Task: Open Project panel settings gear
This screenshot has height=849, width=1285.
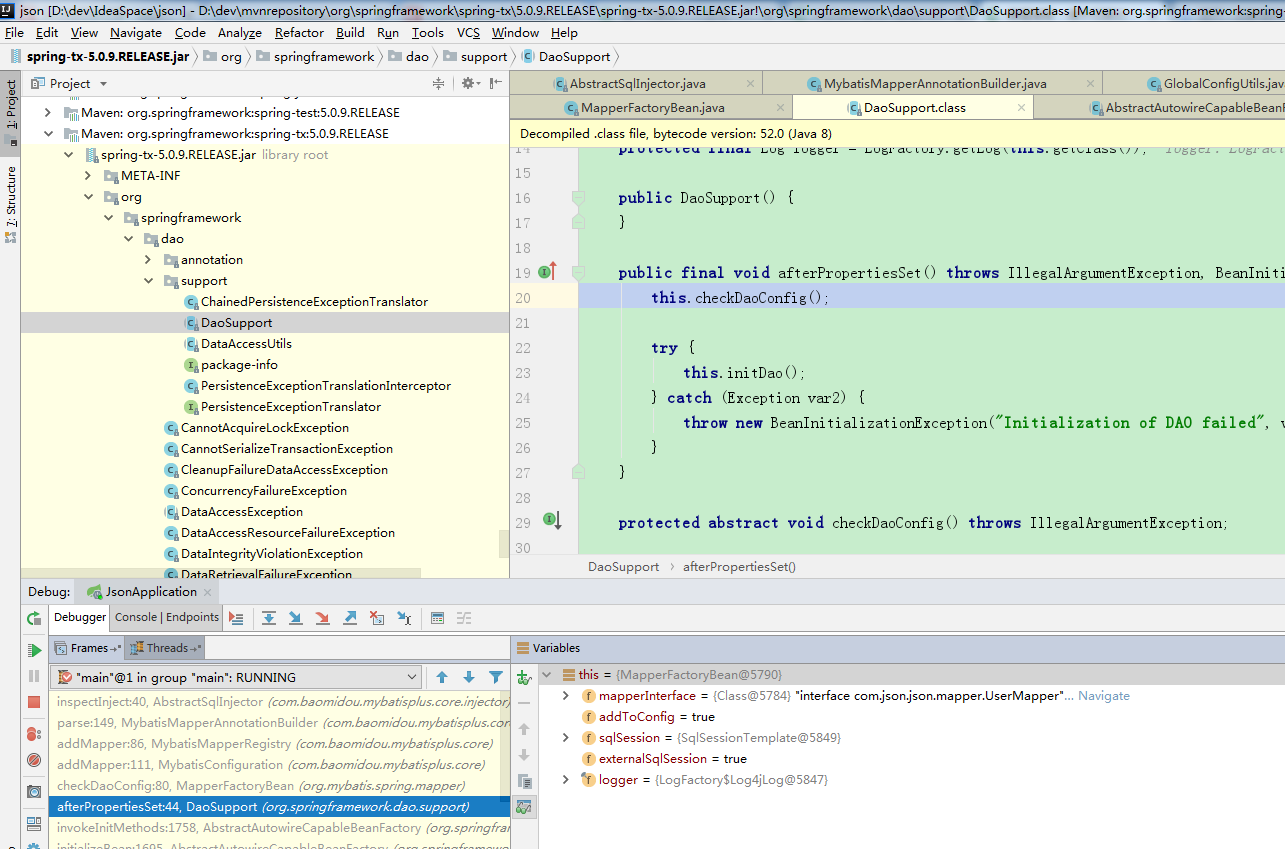Action: [x=469, y=84]
